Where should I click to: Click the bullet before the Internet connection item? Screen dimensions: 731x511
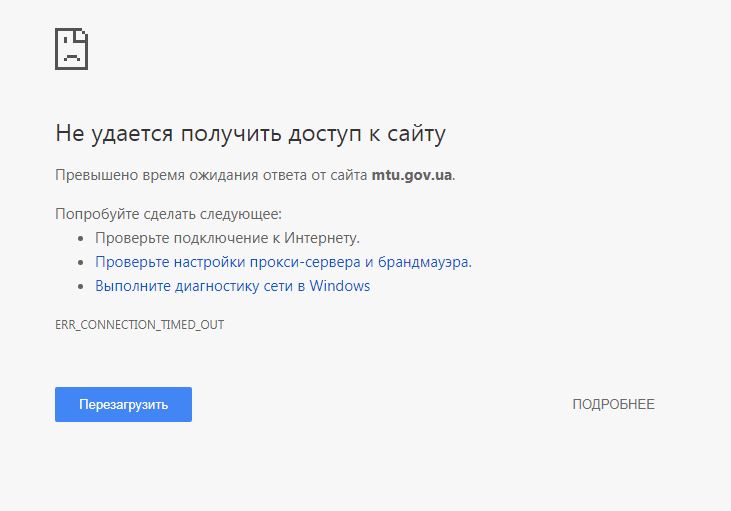tap(82, 239)
